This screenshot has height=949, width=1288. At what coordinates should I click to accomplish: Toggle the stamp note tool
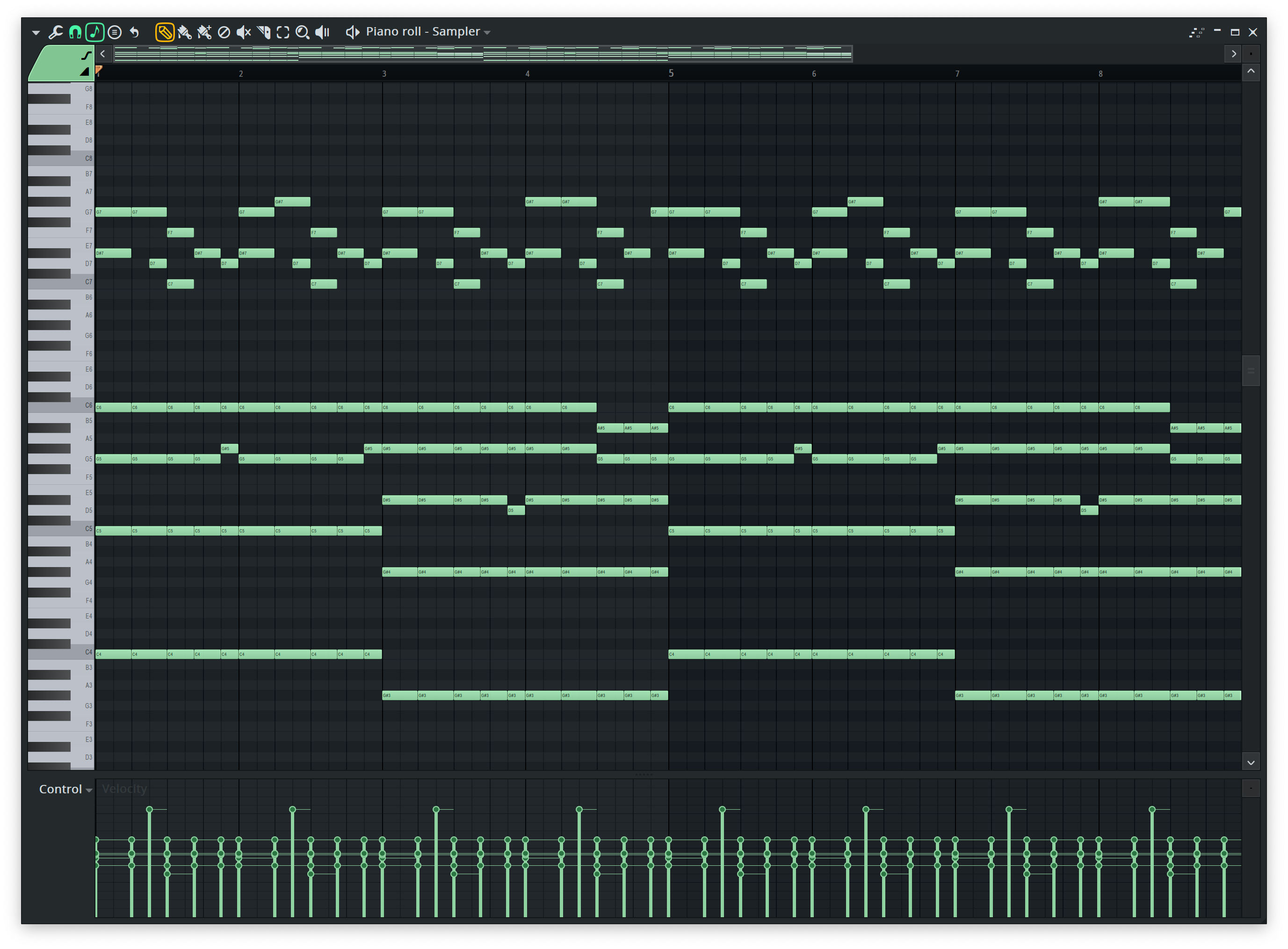95,32
